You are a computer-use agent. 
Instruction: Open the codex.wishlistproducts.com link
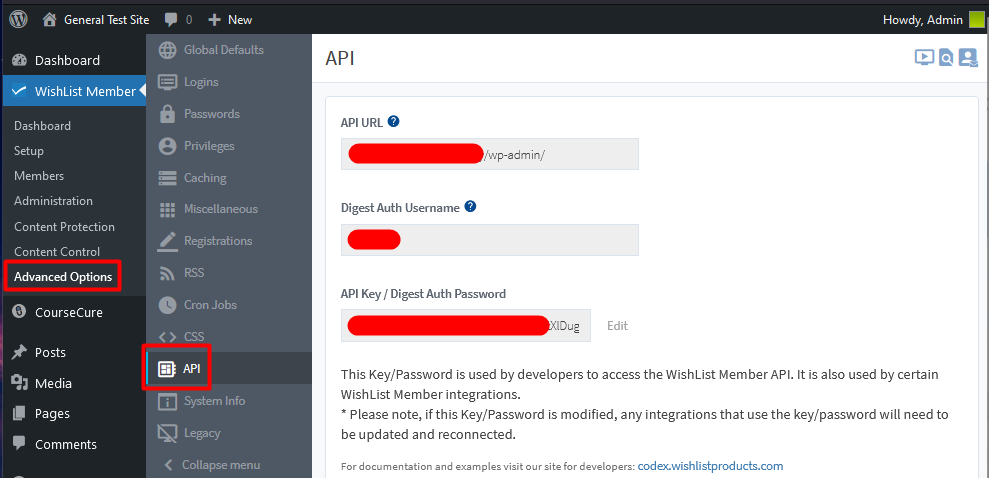[x=710, y=466]
